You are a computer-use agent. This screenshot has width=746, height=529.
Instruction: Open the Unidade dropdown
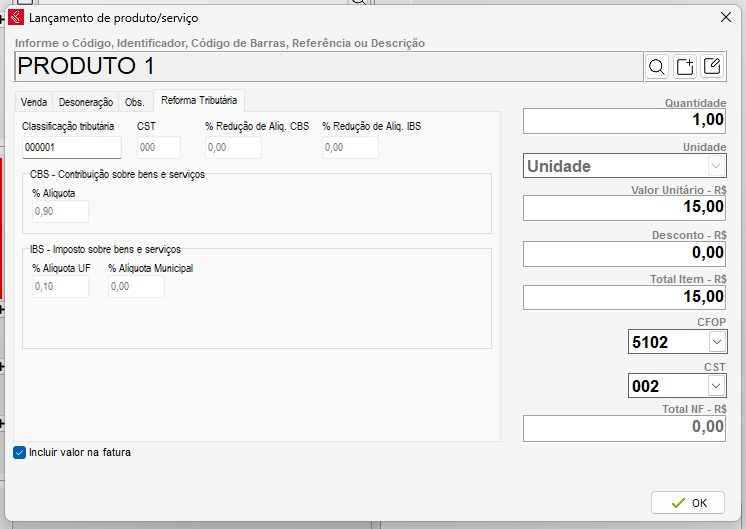716,165
